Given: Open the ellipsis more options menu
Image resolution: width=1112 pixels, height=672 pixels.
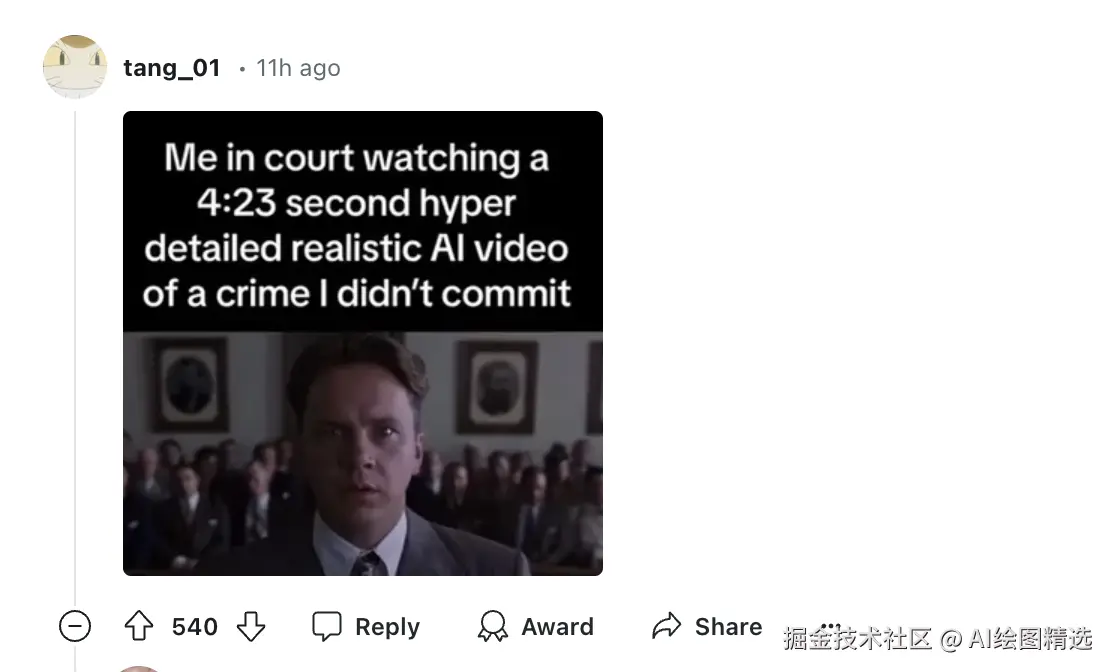Looking at the screenshot, I should click(830, 626).
